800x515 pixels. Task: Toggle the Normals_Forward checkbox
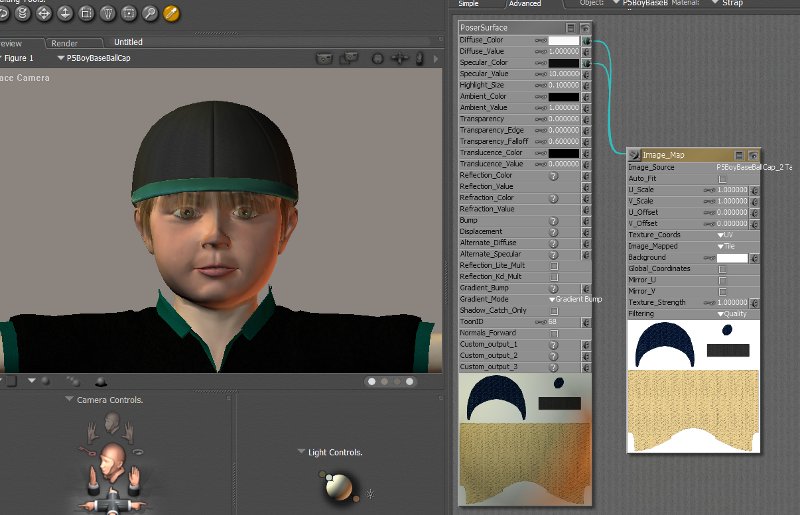(x=554, y=333)
